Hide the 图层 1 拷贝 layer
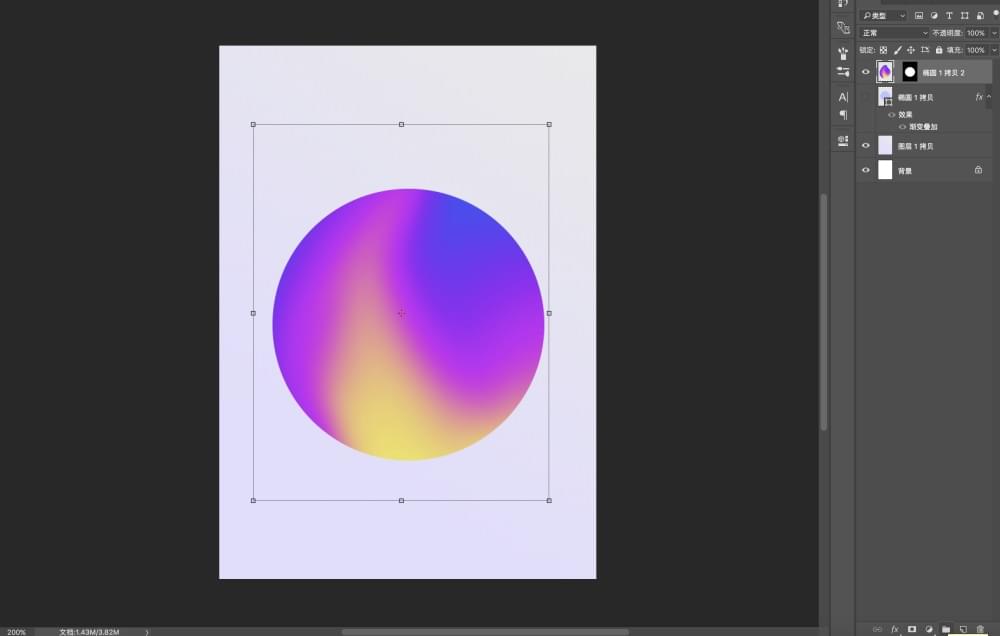The height and width of the screenshot is (636, 1000). tap(865, 145)
